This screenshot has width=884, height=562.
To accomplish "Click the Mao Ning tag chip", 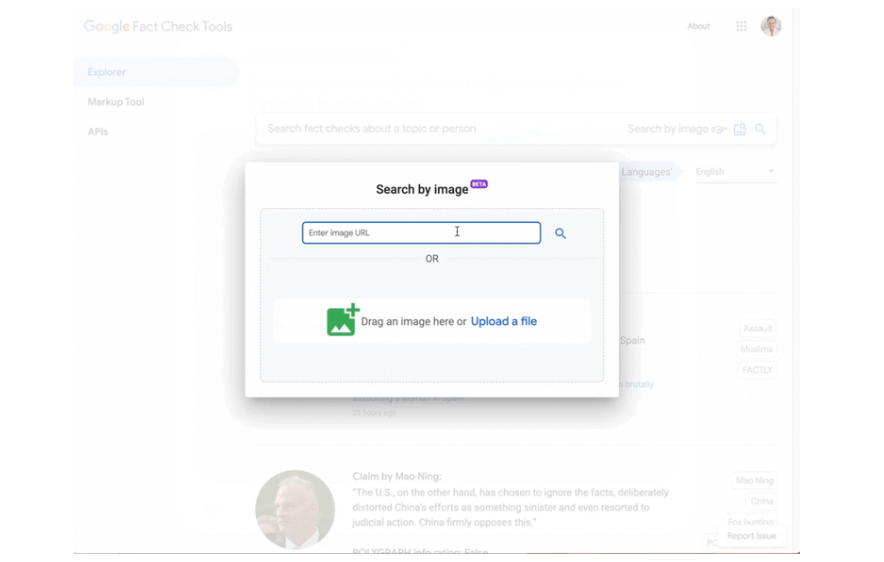I will (754, 480).
